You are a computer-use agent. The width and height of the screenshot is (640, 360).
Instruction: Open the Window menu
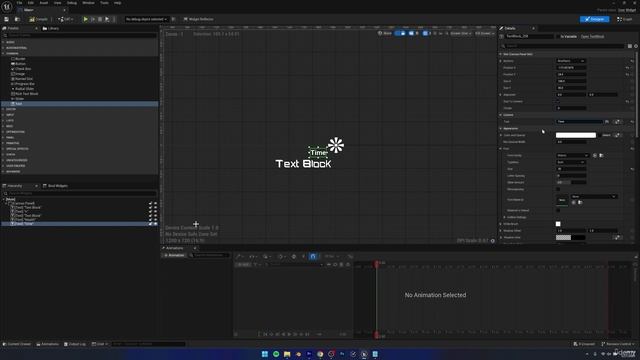point(88,3)
